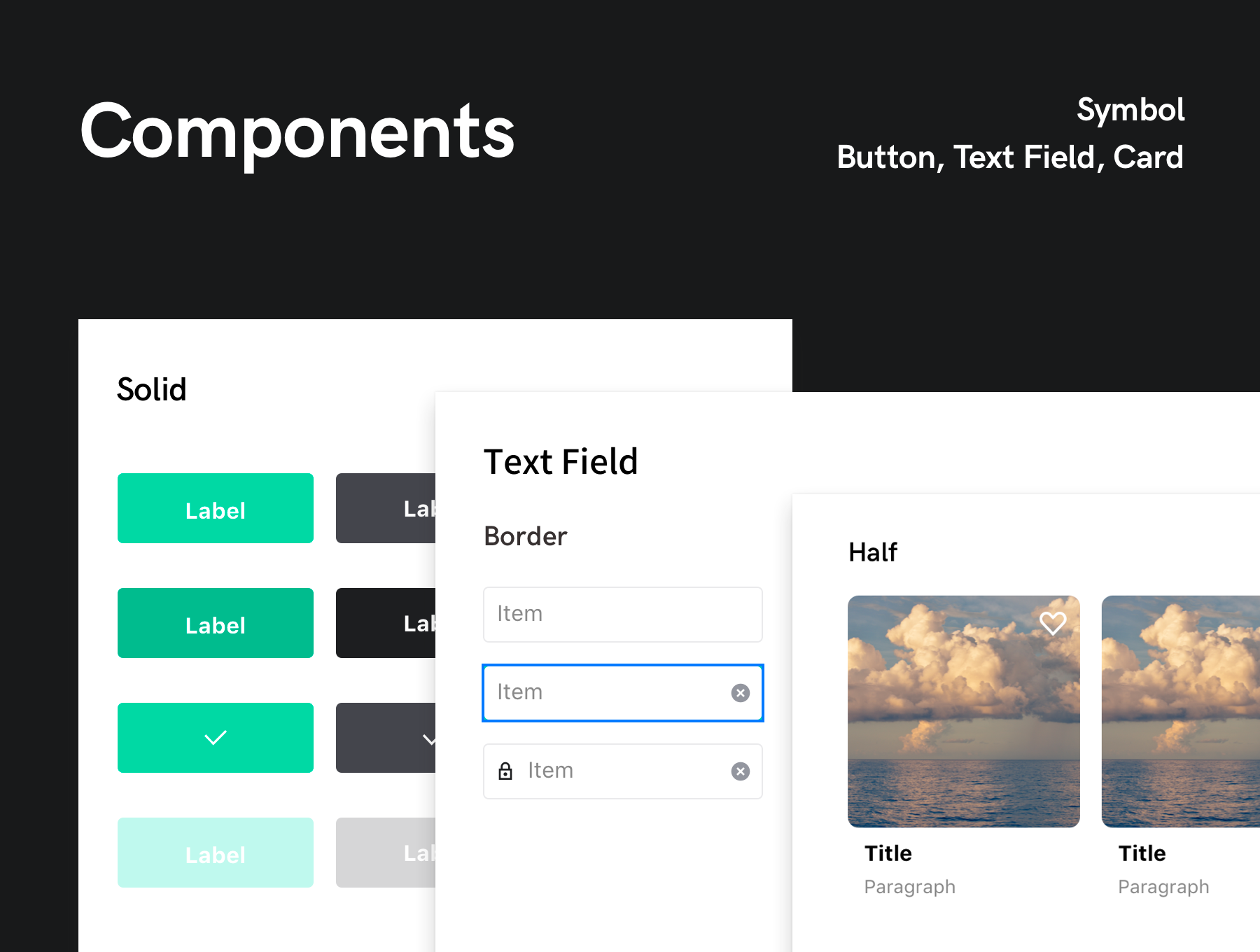1260x952 pixels.
Task: Click the lock icon in text field
Action: [505, 771]
